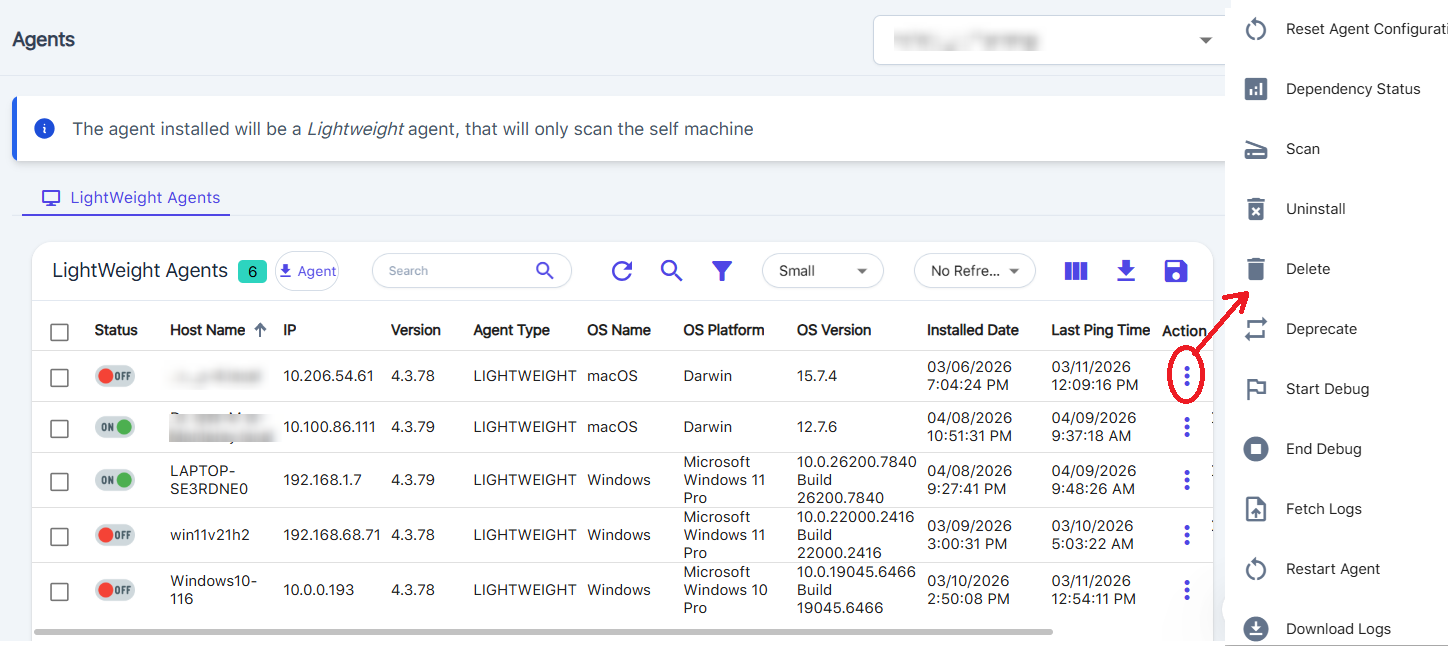Viewport: 1448px width, 653px height.
Task: Click the save floppy disk icon
Action: pyautogui.click(x=1176, y=271)
